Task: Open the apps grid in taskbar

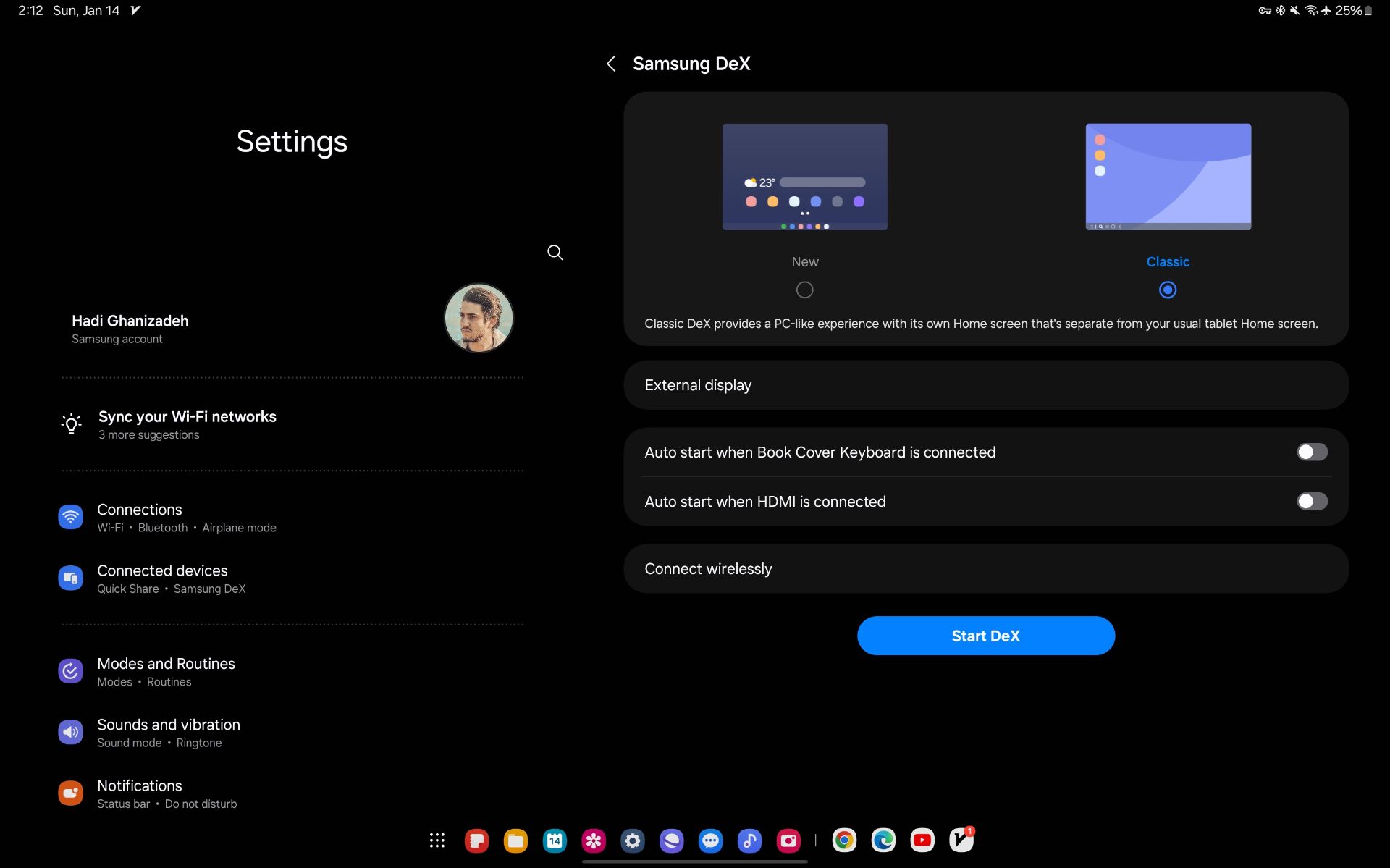Action: coord(437,840)
